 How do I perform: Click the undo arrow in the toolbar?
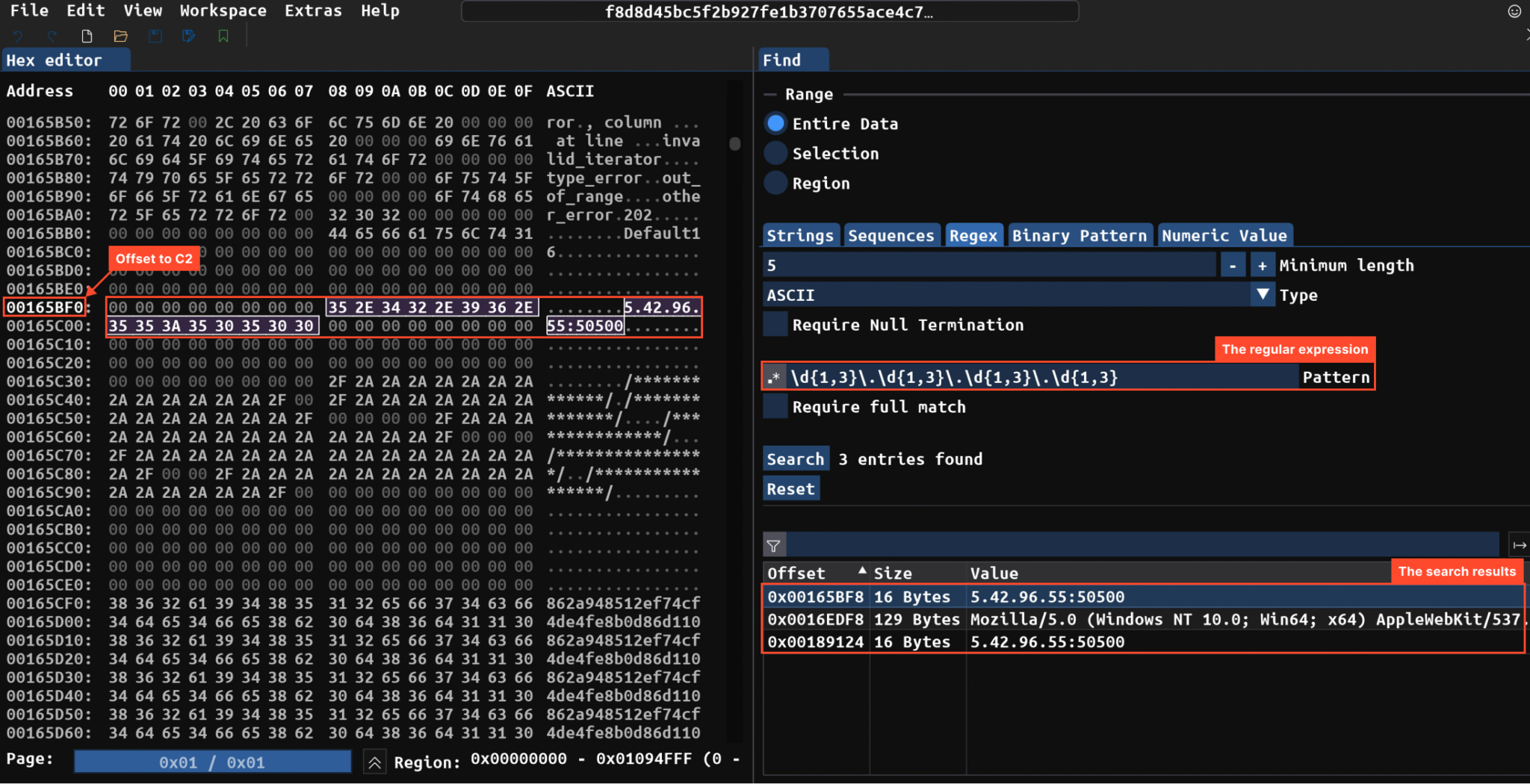pyautogui.click(x=19, y=36)
